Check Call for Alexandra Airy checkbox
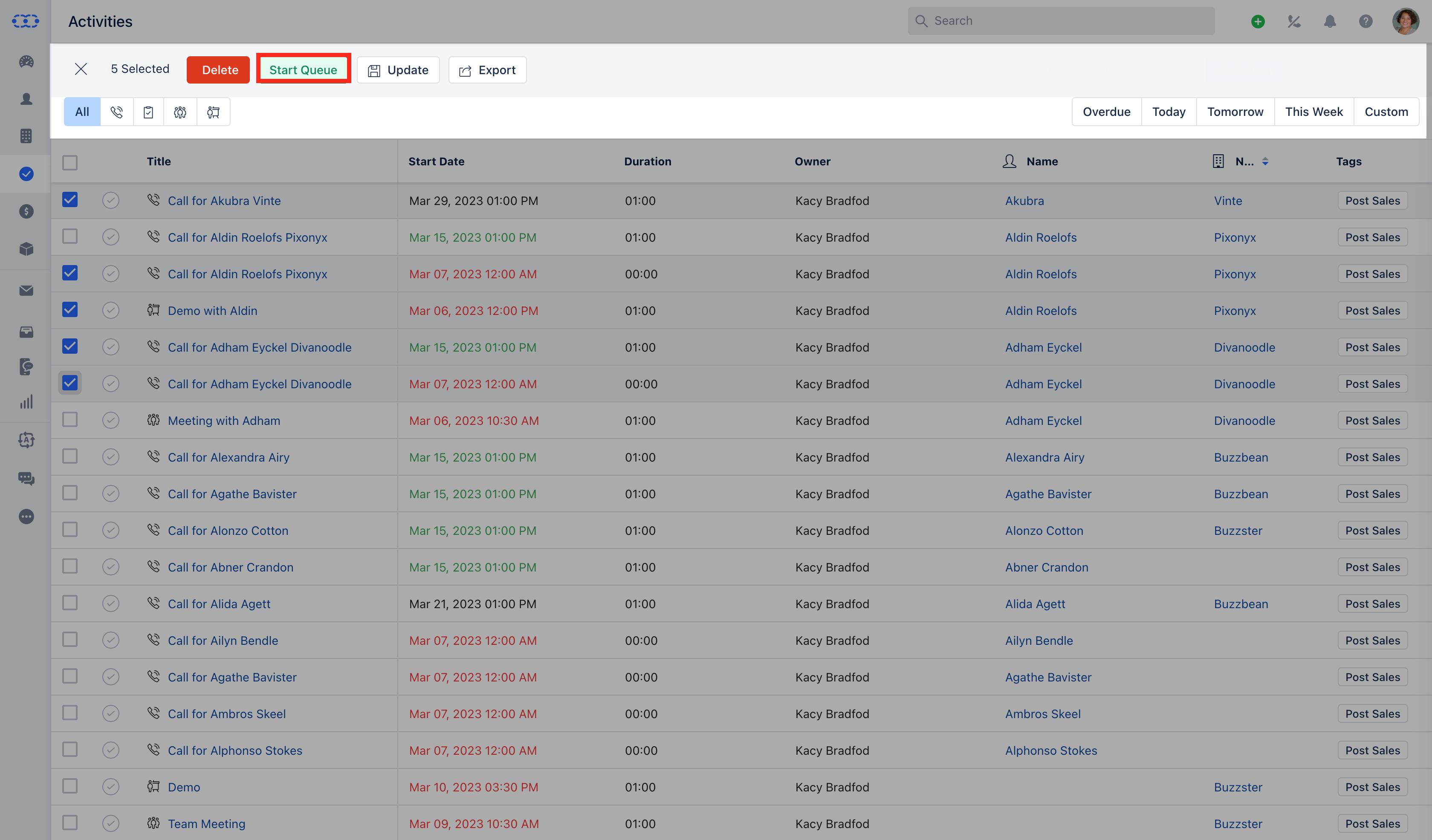Viewport: 1432px width, 840px height. pos(70,456)
